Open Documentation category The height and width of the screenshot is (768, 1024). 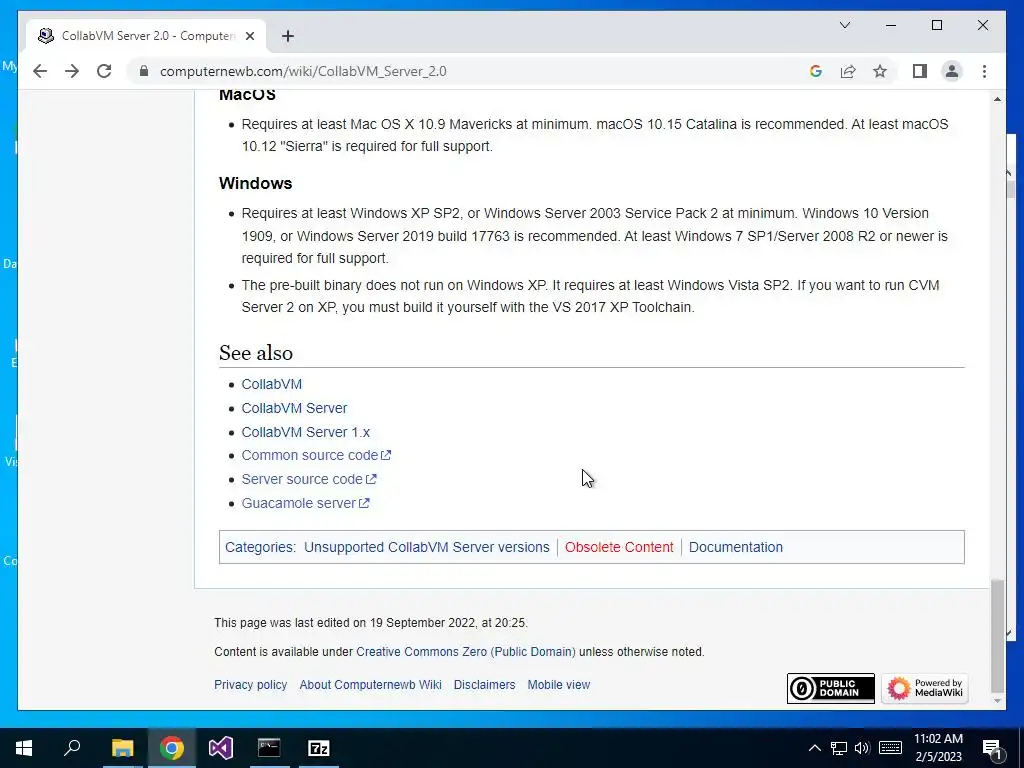click(x=735, y=547)
